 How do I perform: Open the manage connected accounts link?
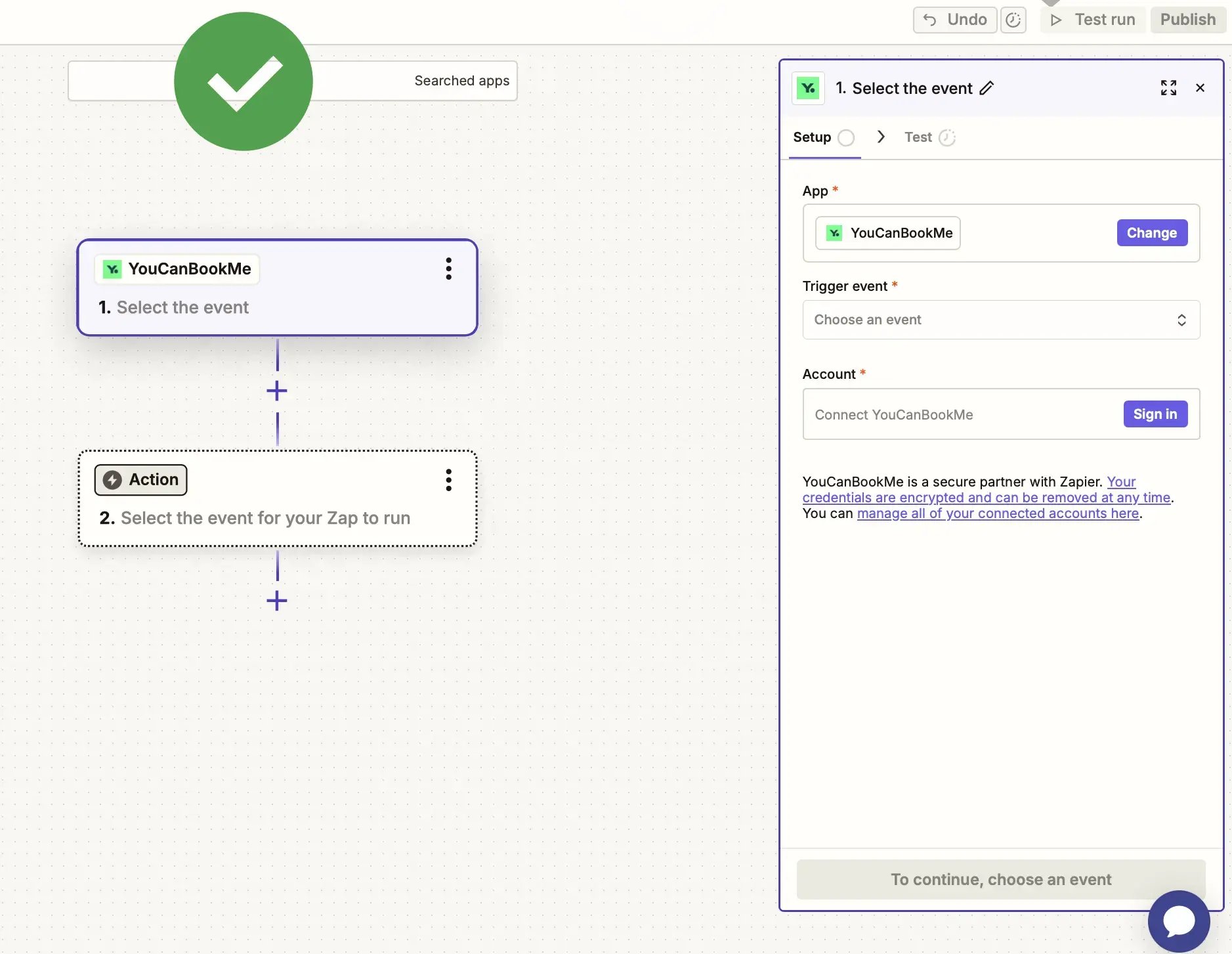[998, 513]
